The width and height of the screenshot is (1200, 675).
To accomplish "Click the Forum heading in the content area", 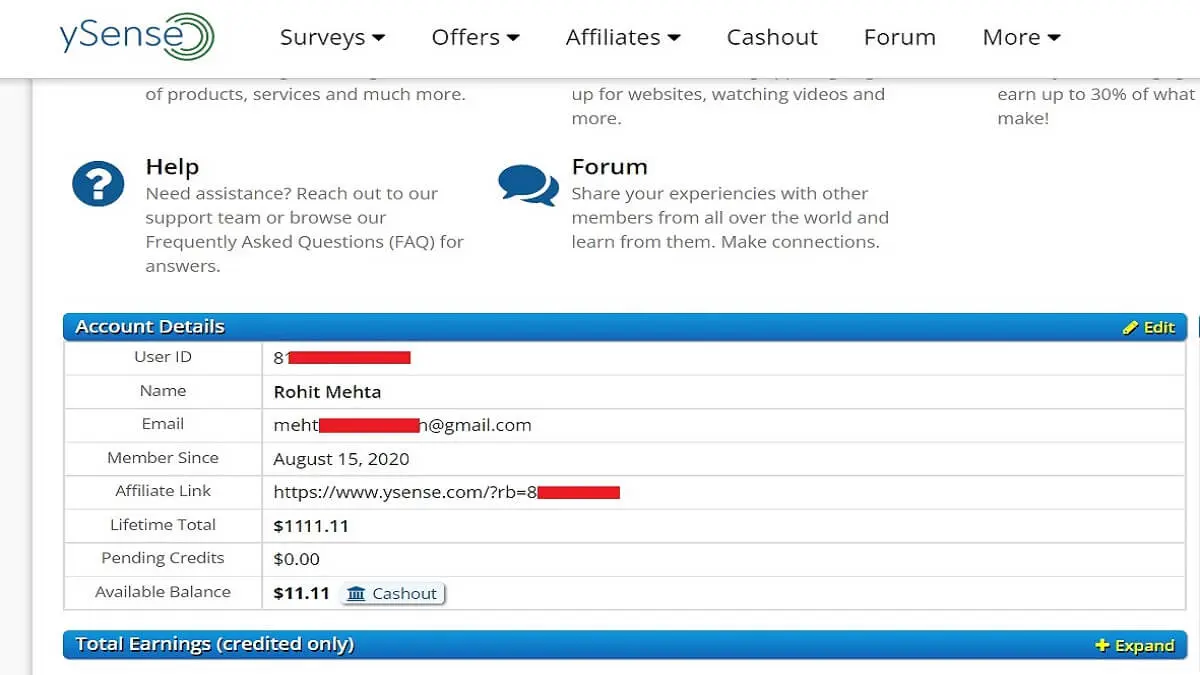I will pos(609,167).
